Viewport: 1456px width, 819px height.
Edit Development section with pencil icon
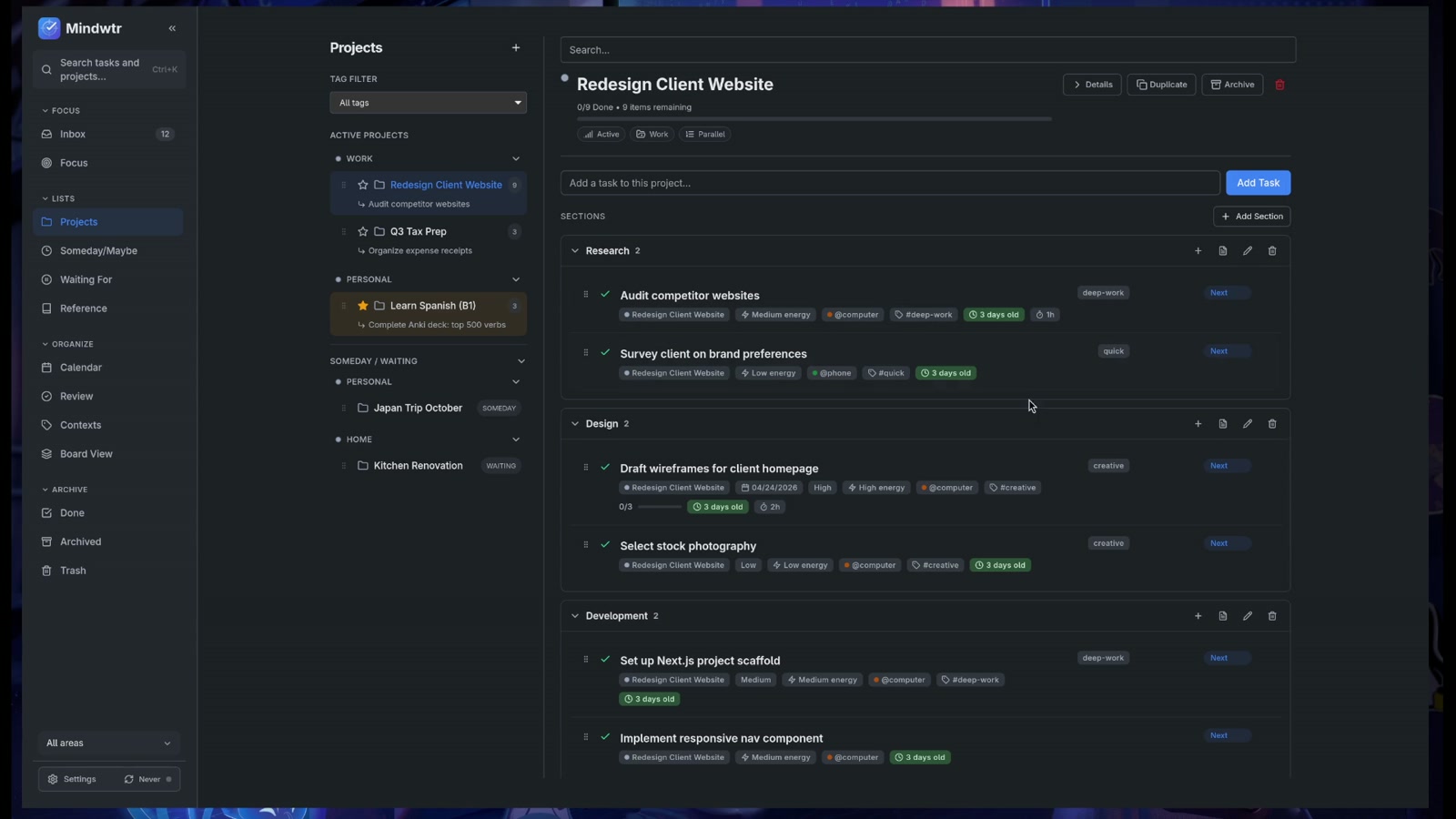(1248, 616)
